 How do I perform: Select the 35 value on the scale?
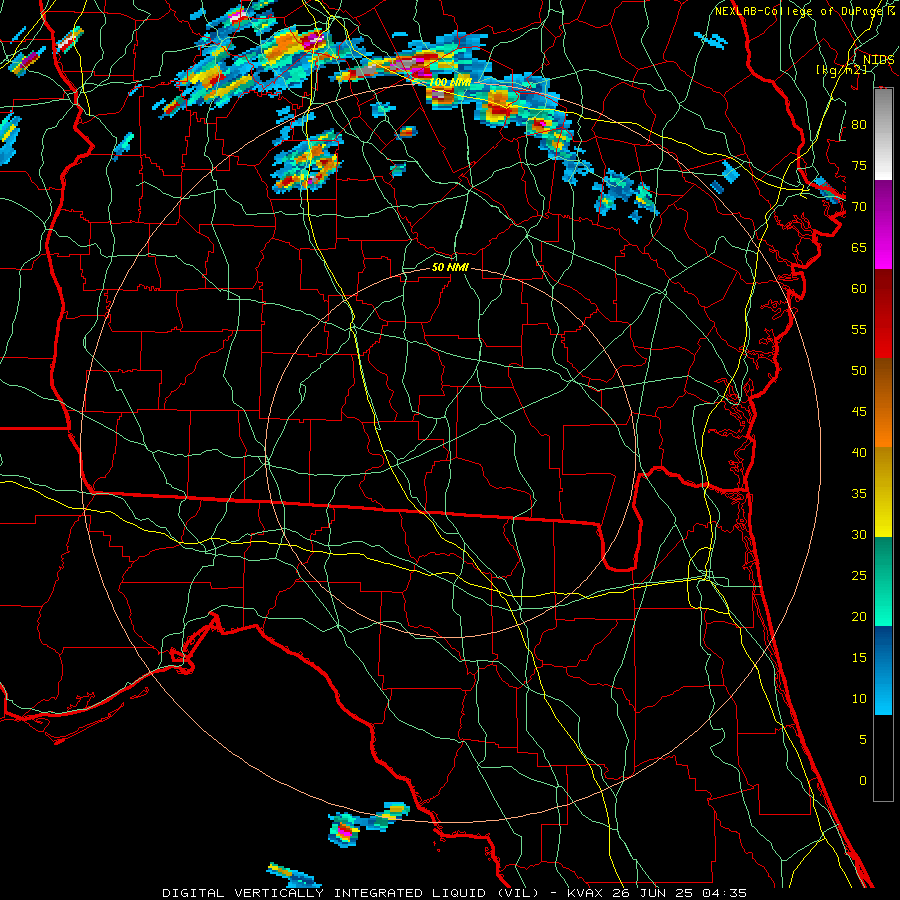(x=859, y=494)
